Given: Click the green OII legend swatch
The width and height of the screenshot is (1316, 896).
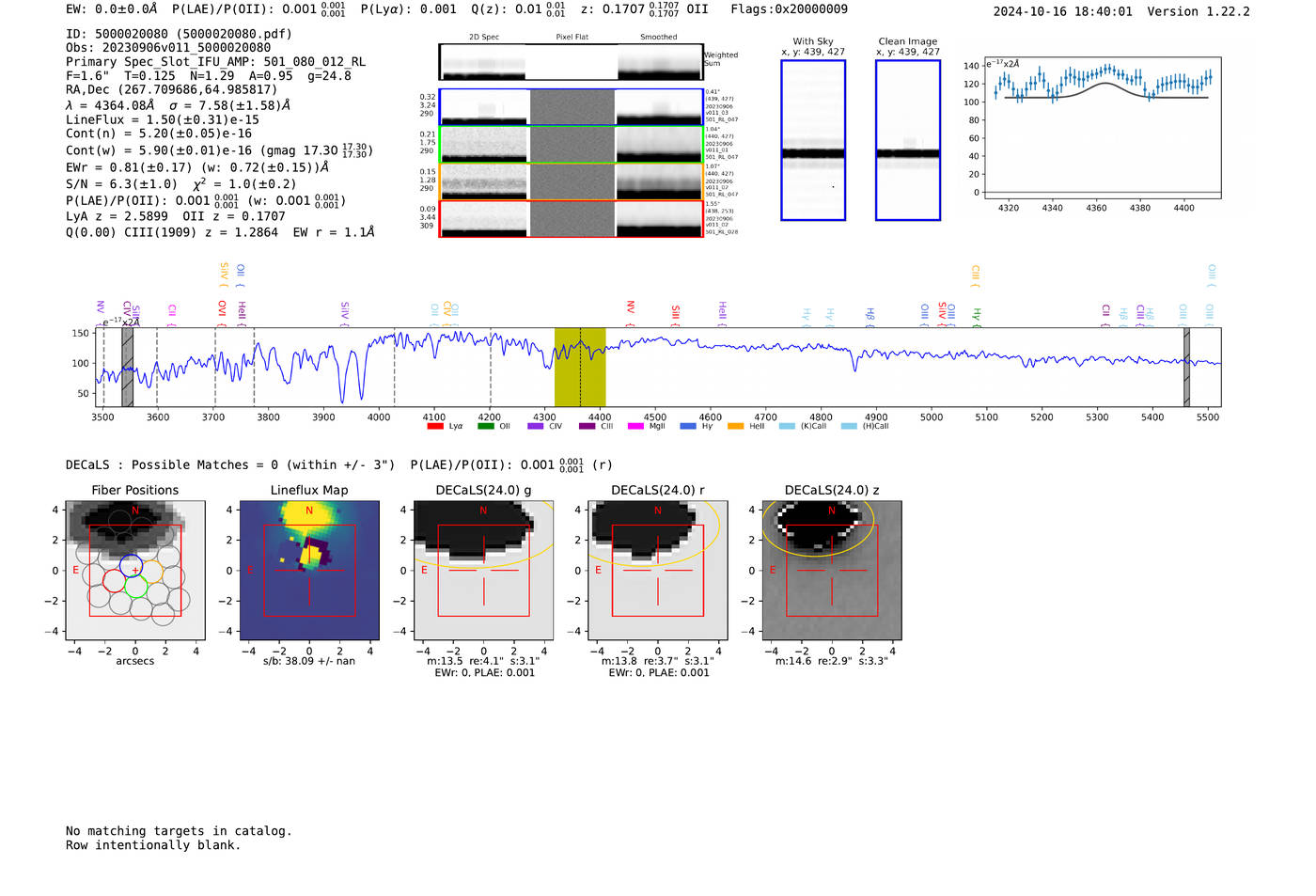Looking at the screenshot, I should [x=485, y=427].
